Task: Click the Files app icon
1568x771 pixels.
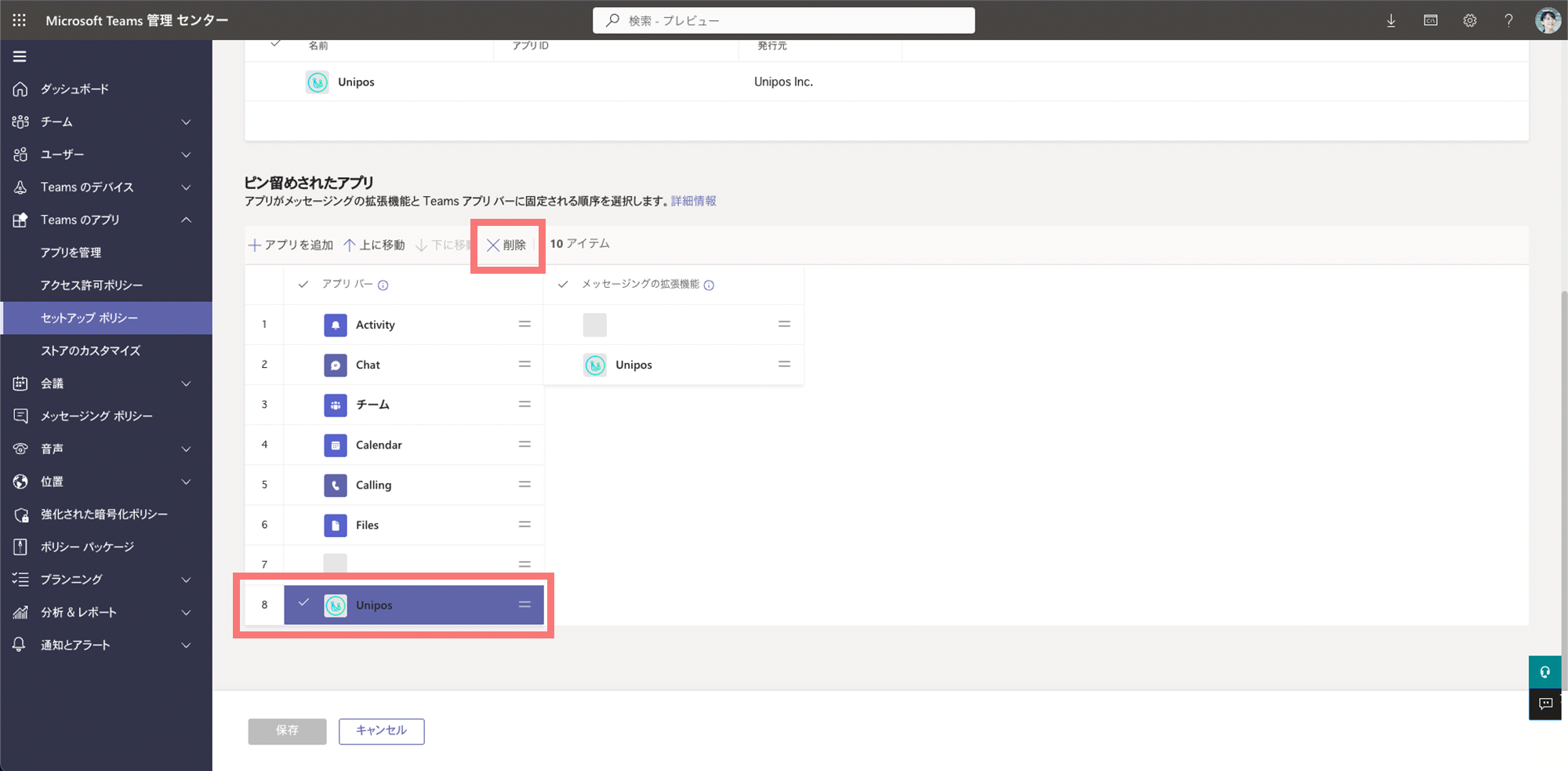Action: [x=336, y=525]
